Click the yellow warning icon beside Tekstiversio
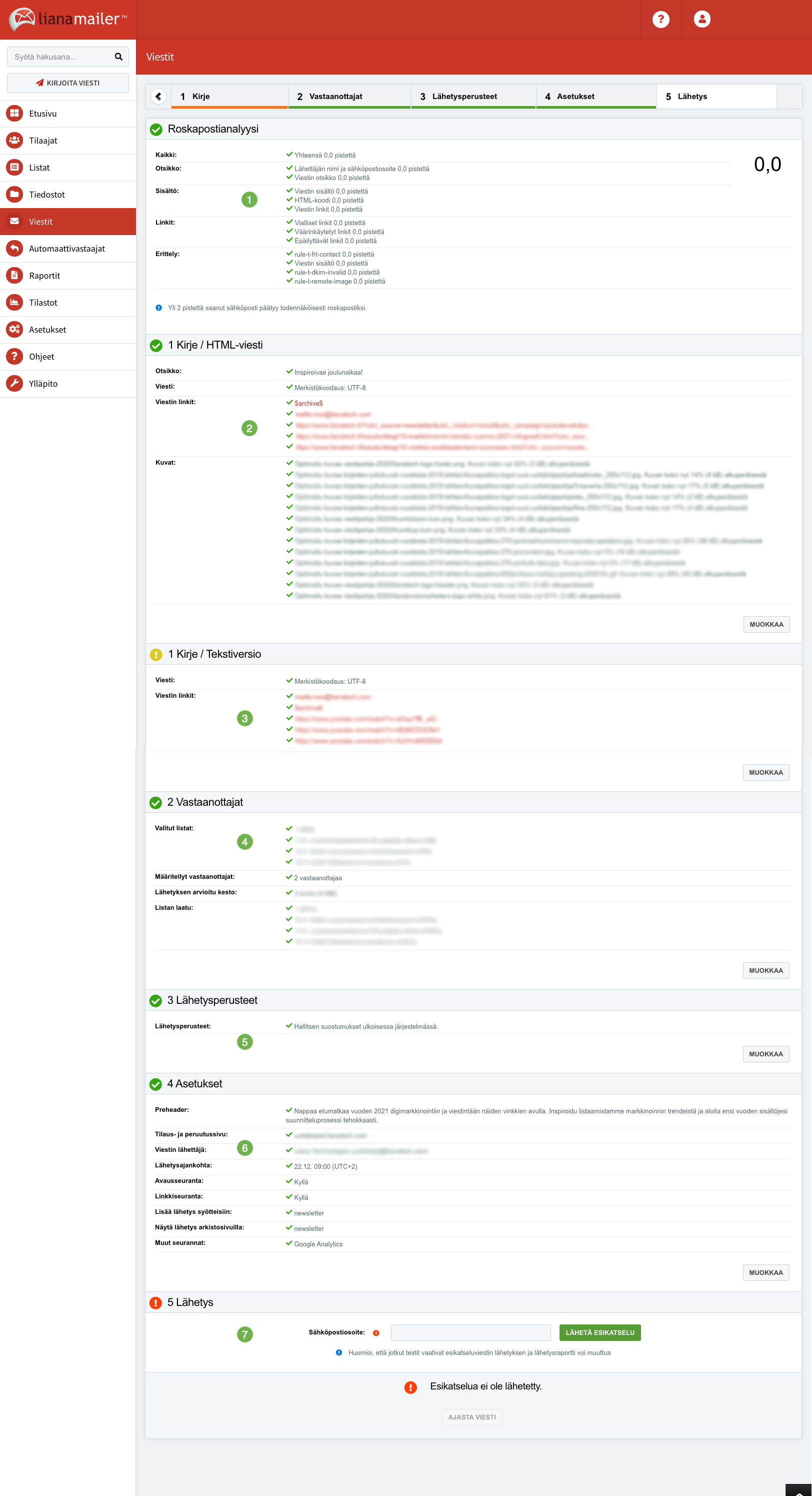 click(x=156, y=655)
